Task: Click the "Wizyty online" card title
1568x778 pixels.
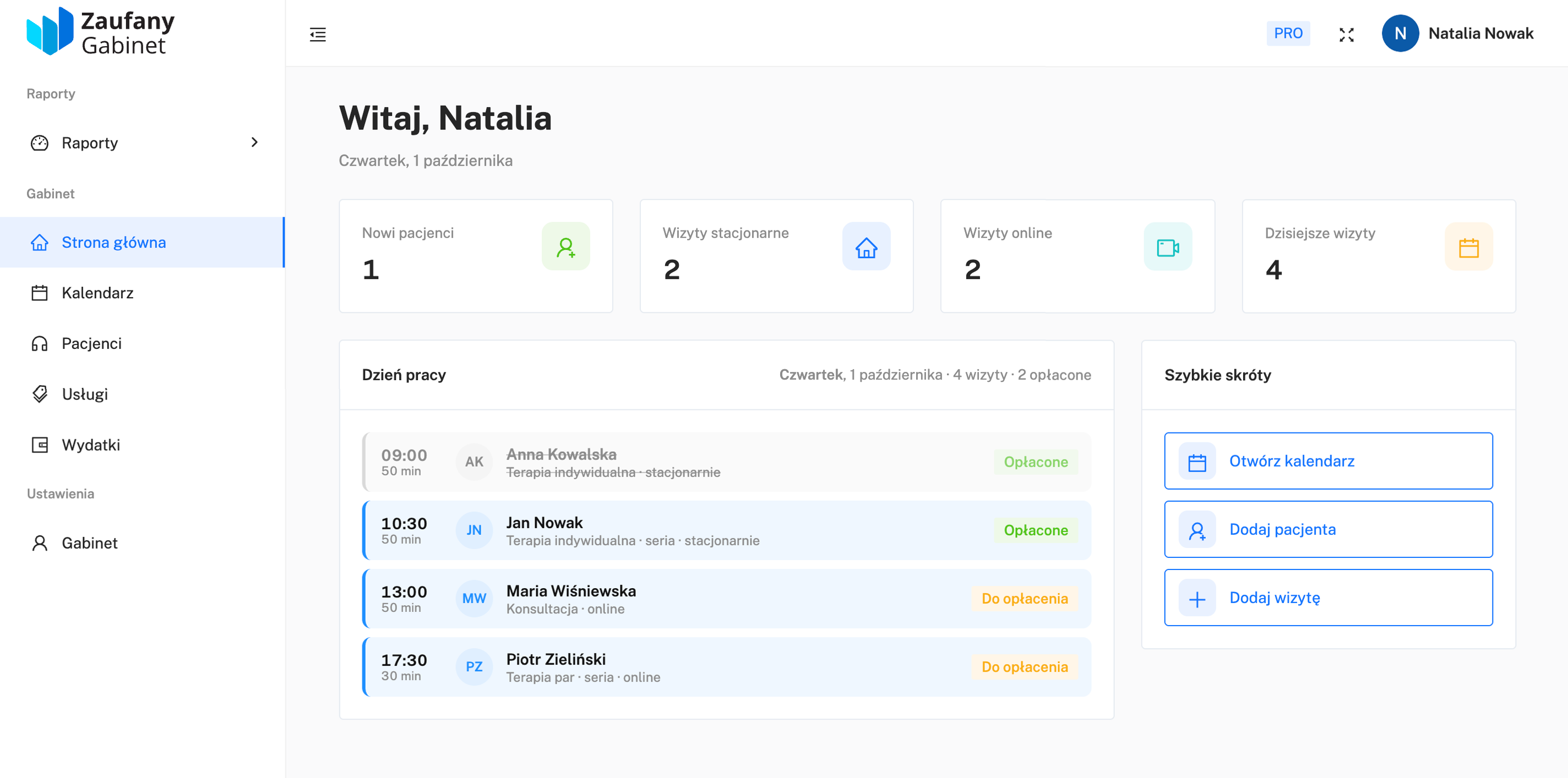Action: tap(1008, 233)
